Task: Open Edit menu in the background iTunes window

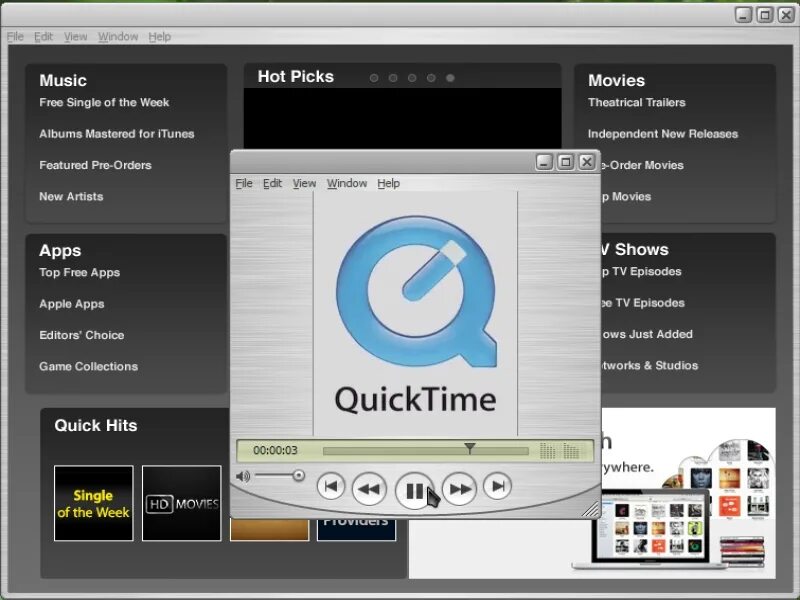Action: (x=43, y=37)
